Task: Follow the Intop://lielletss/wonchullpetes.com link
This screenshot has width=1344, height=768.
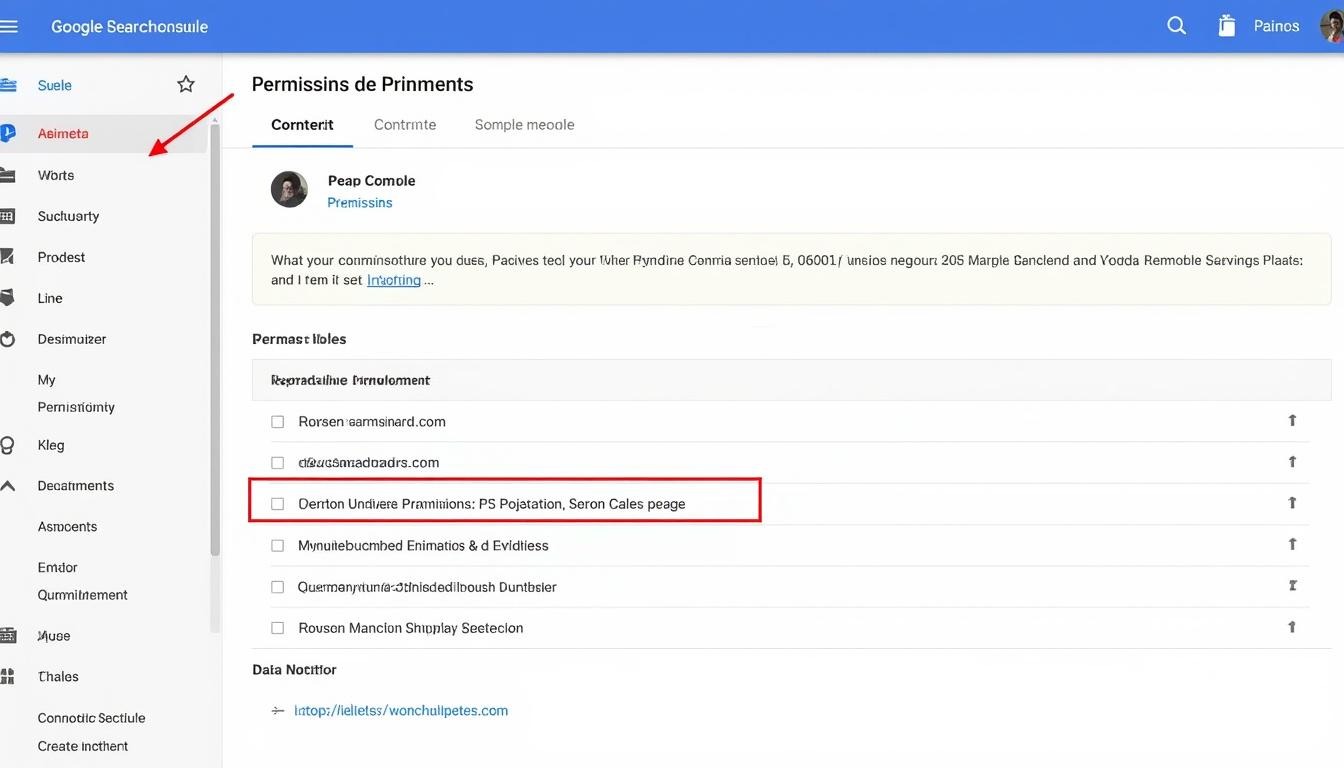Action: [x=401, y=710]
